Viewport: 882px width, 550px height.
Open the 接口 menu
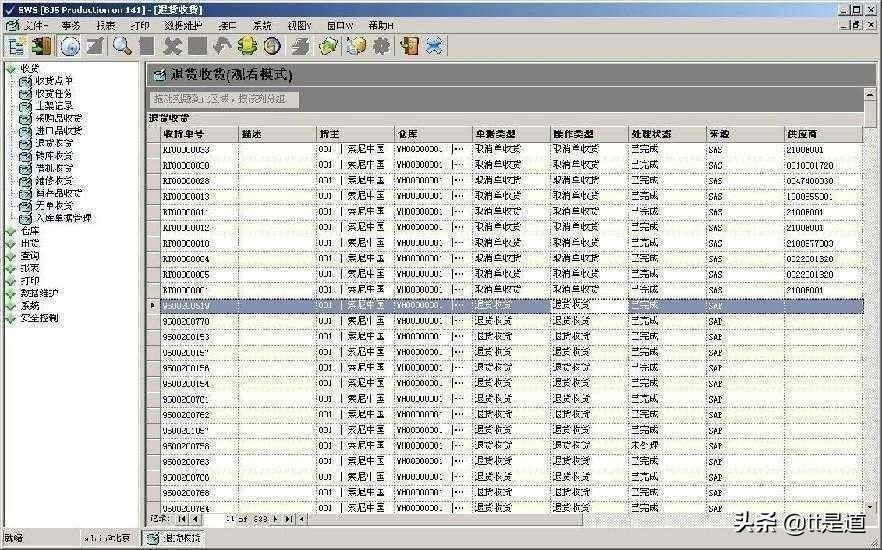tap(227, 25)
